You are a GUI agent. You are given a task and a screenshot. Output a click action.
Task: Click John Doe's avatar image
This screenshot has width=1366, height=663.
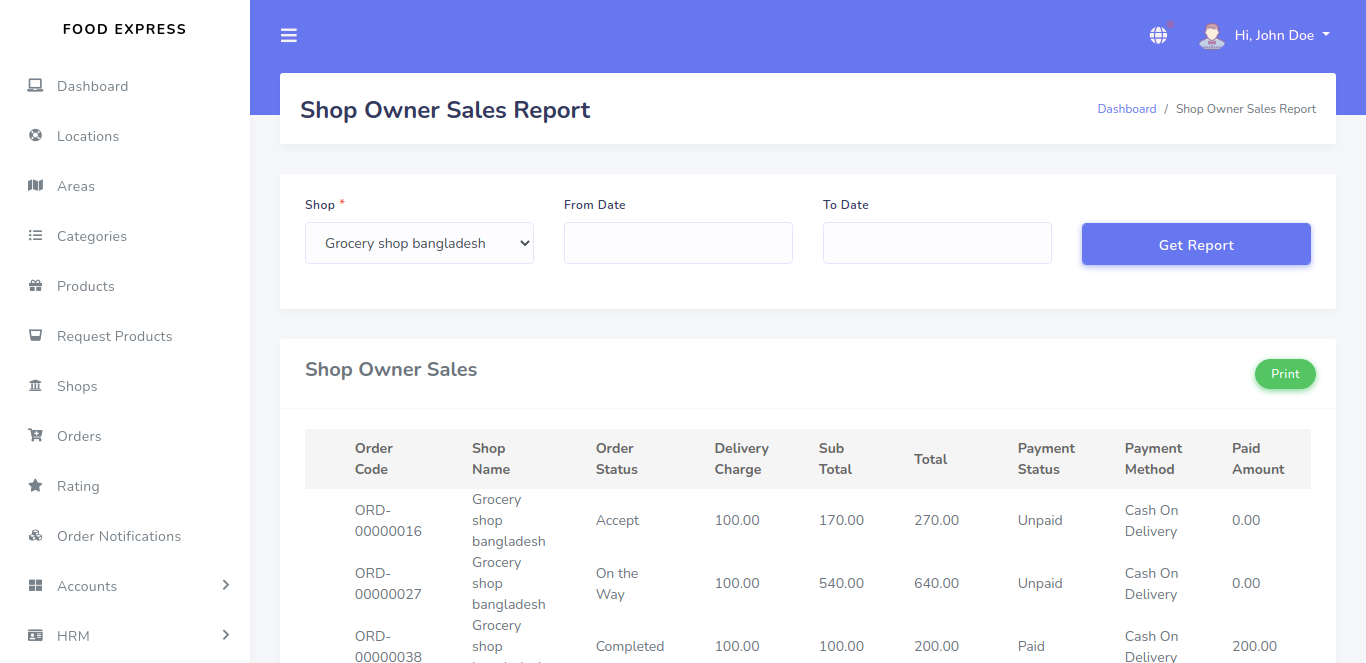tap(1212, 36)
